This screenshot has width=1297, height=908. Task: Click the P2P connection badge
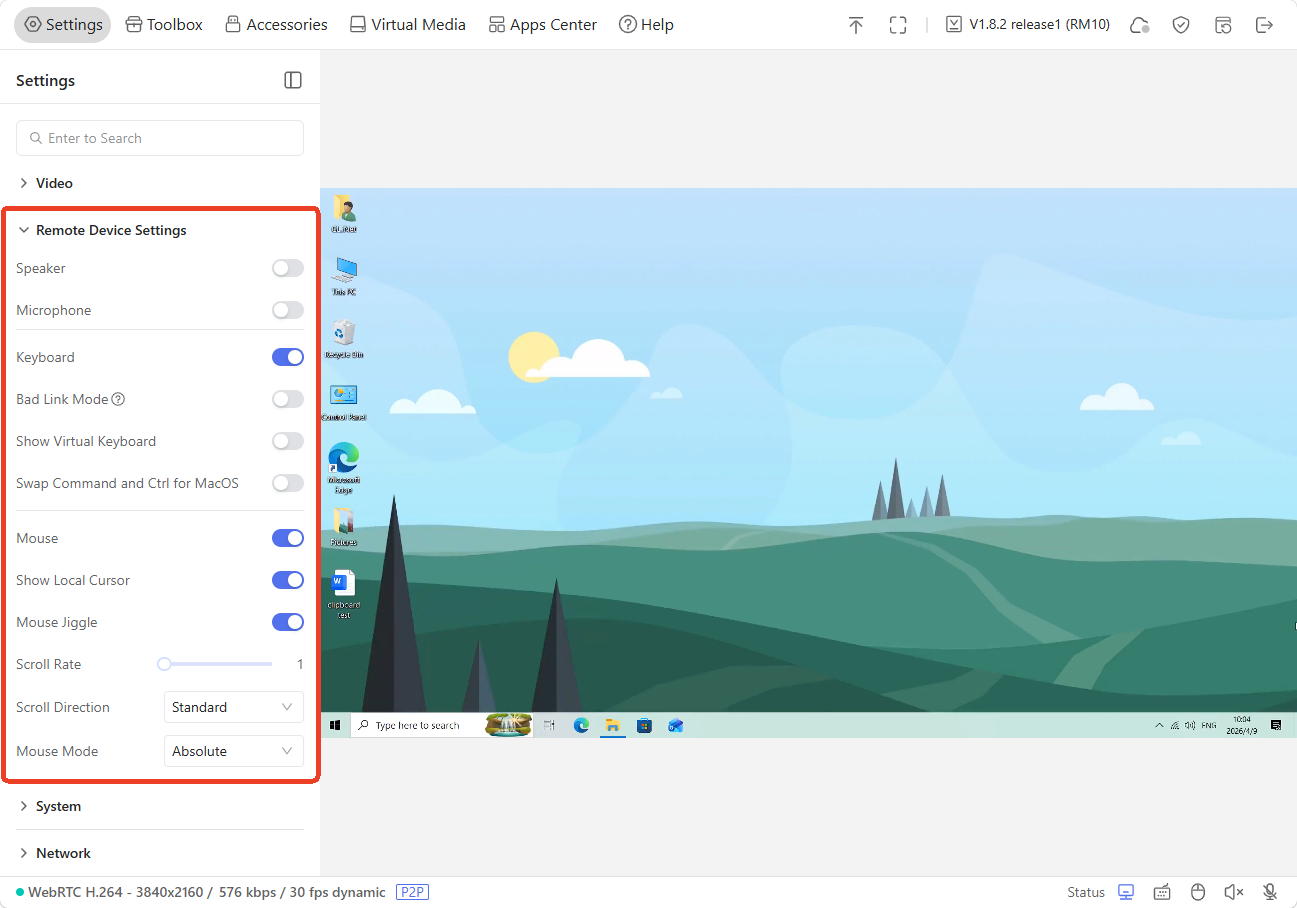412,892
